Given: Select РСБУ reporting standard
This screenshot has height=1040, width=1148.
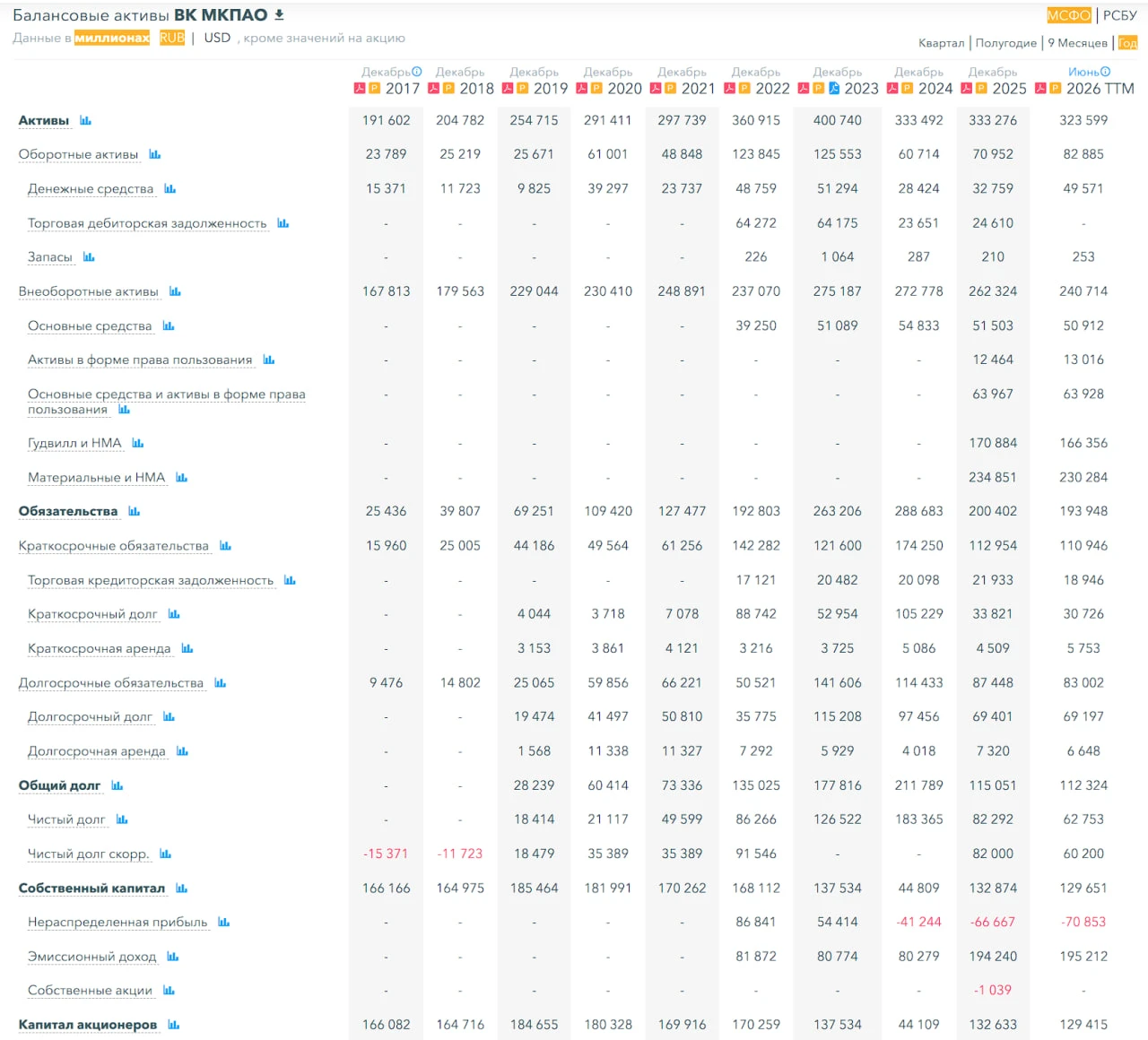Looking at the screenshot, I should pyautogui.click(x=1120, y=15).
